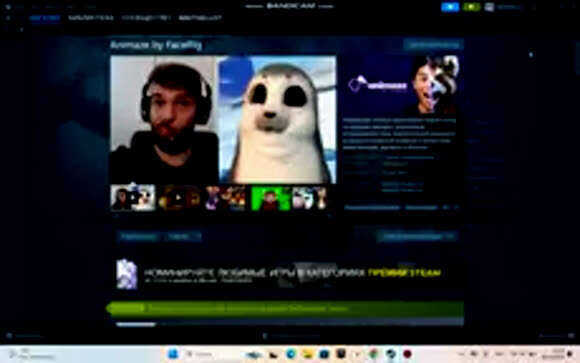580x363 pixels.
Task: Open the yellow File Explorer taskbar icon
Action: point(307,354)
